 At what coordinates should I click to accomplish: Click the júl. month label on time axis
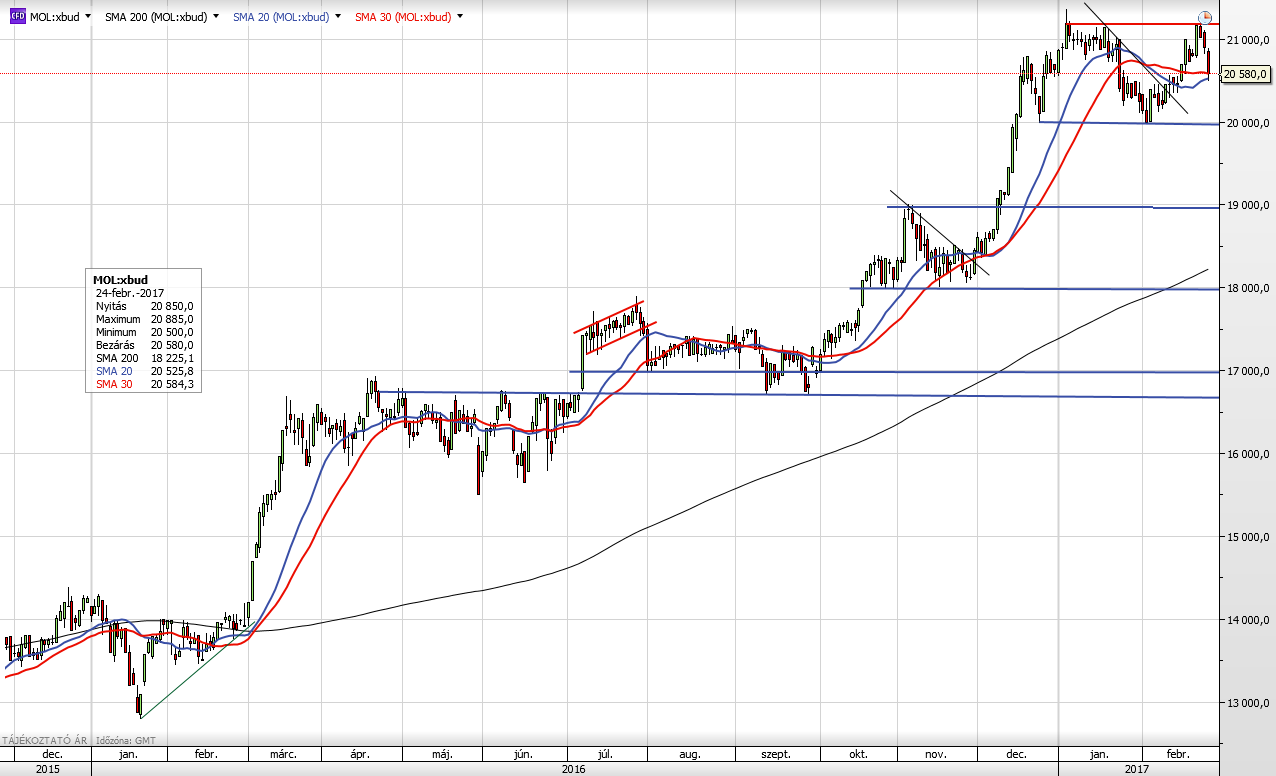(607, 754)
